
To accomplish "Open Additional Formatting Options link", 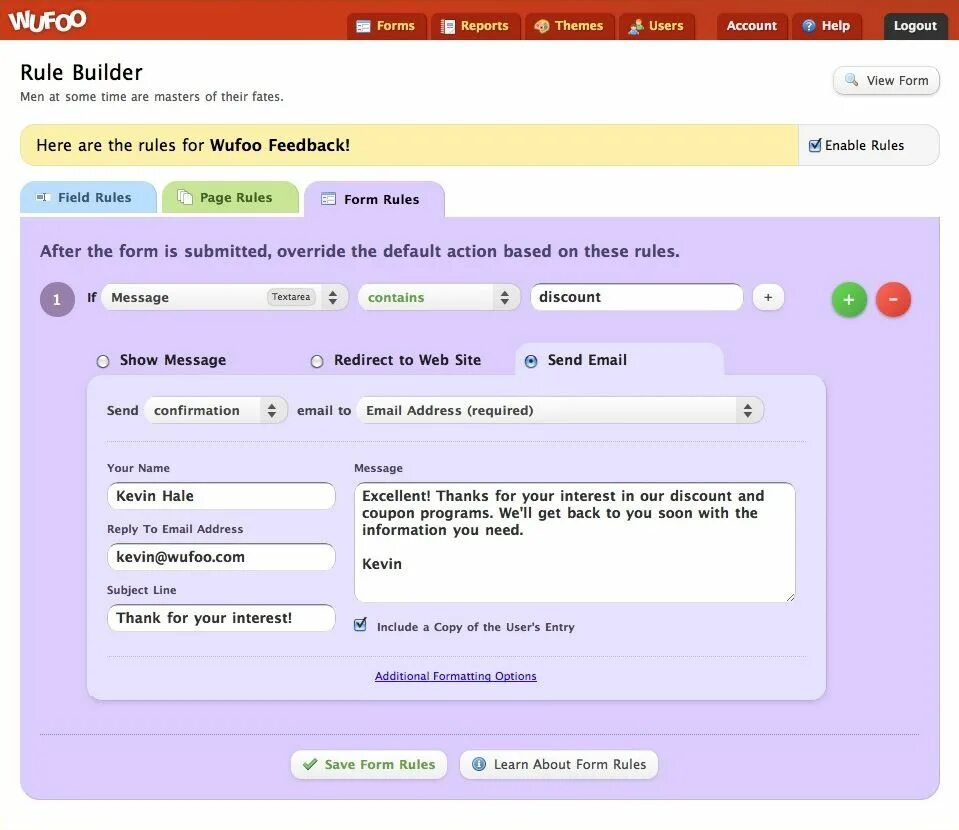I will point(456,676).
